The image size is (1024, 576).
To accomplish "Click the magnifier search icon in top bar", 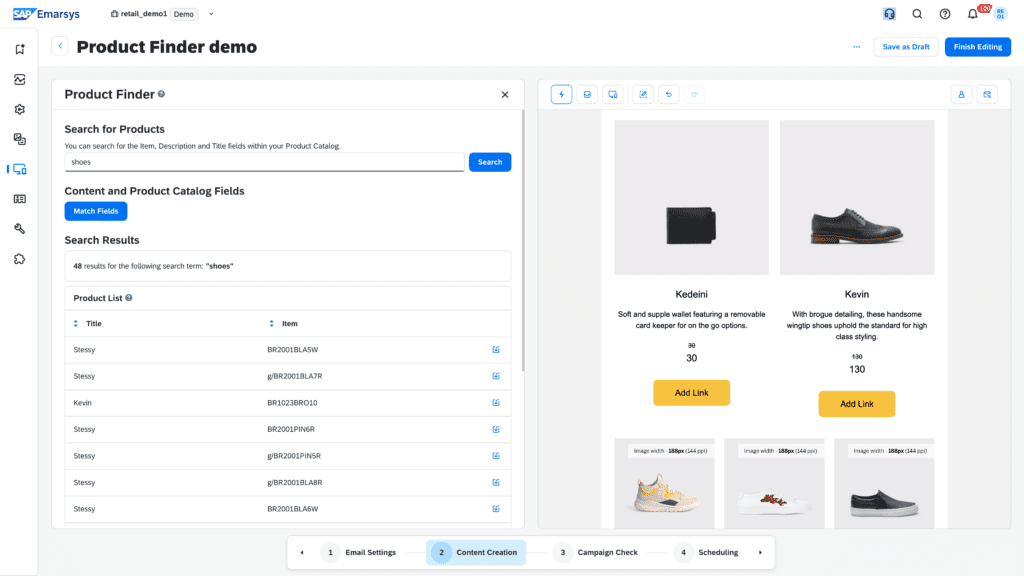I will click(917, 14).
